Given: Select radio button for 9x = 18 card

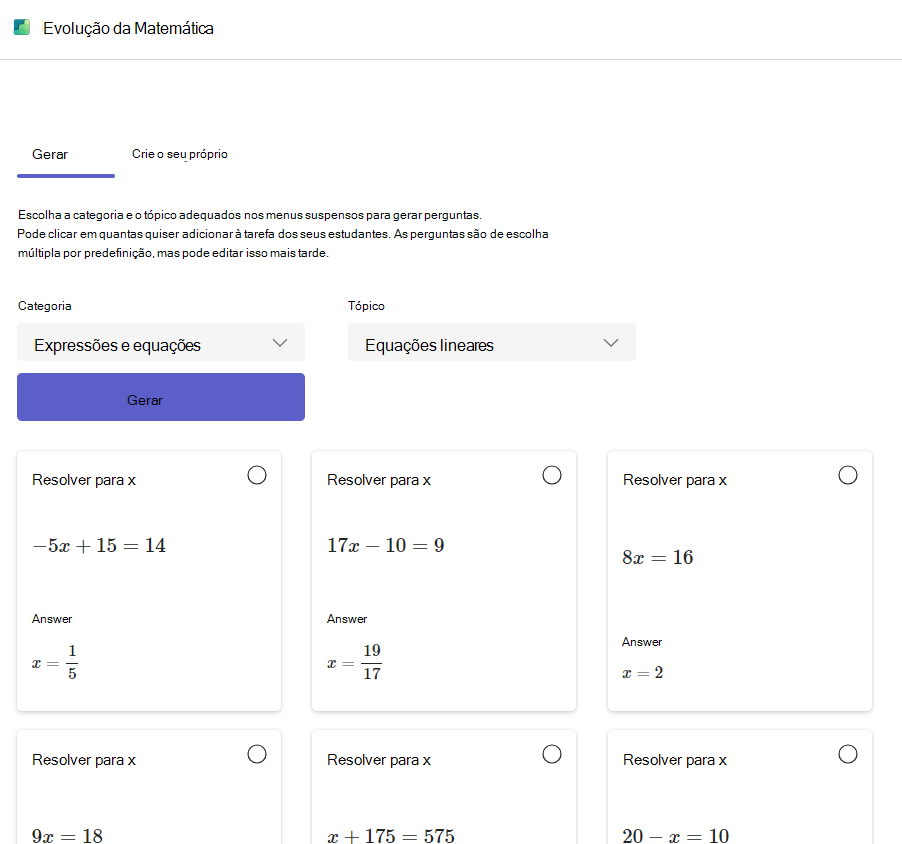Looking at the screenshot, I should pos(257,754).
